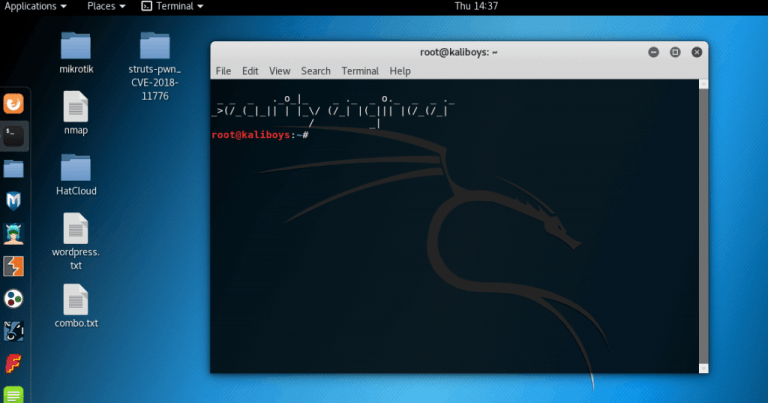Minimize the root@kaliboys terminal window
The width and height of the screenshot is (768, 403).
pos(653,52)
